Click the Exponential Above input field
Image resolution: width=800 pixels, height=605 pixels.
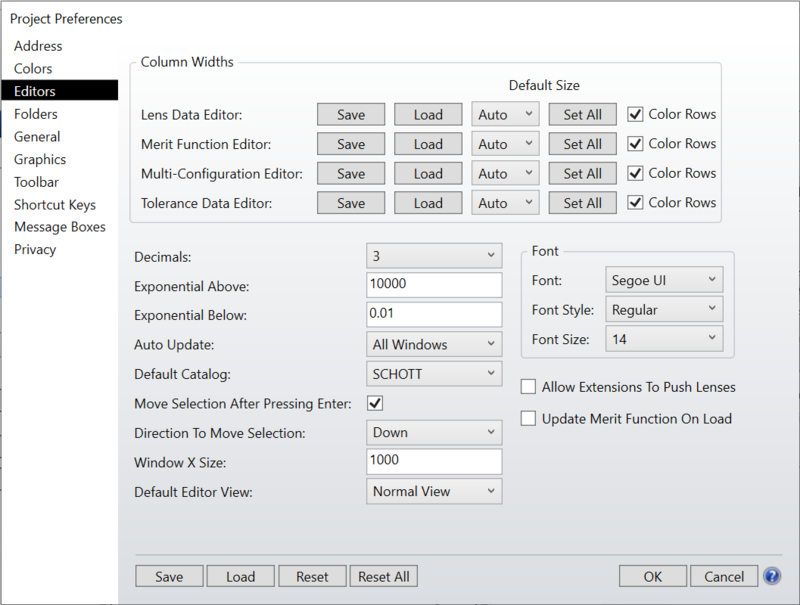(x=434, y=285)
